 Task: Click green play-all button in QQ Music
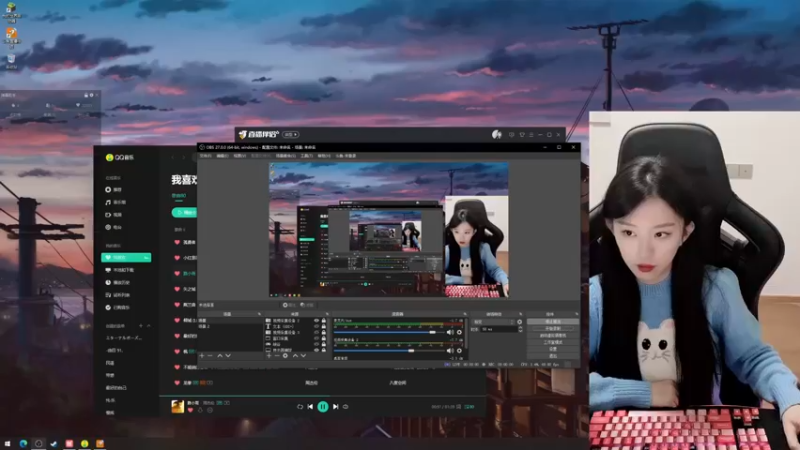[184, 212]
